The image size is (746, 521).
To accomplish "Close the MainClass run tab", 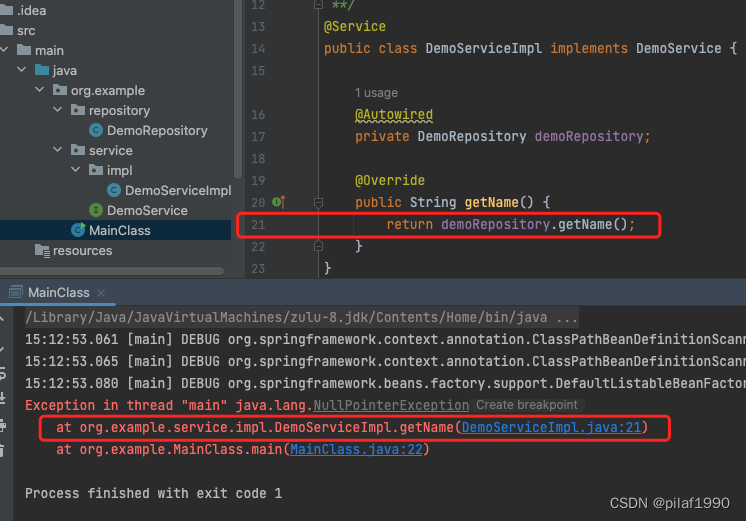I will (x=101, y=293).
